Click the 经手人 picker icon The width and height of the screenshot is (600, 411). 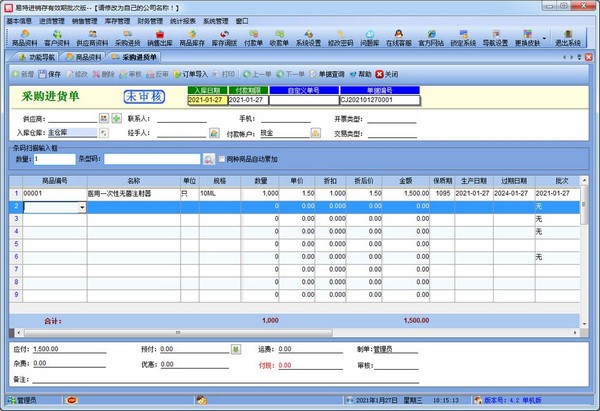(214, 133)
